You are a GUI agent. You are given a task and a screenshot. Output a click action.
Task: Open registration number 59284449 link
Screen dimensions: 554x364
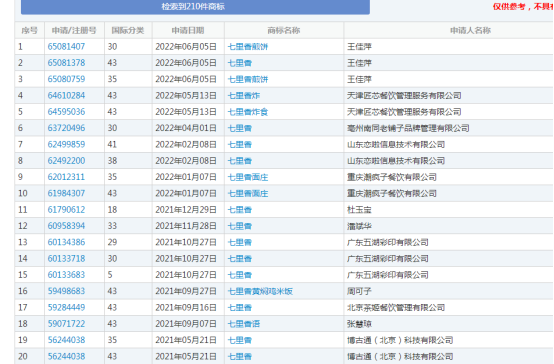[x=66, y=307]
